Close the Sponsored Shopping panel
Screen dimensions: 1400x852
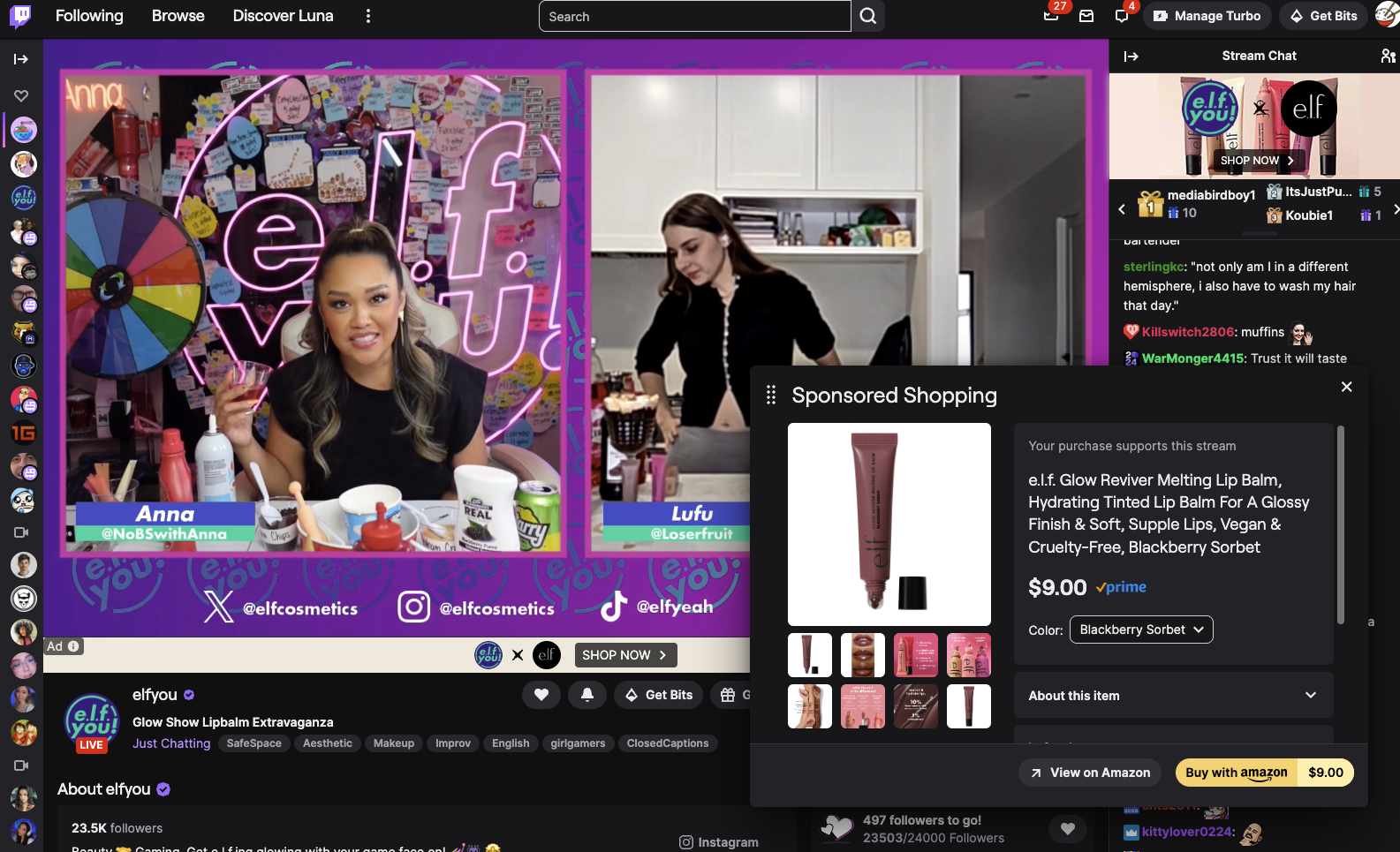click(1347, 387)
